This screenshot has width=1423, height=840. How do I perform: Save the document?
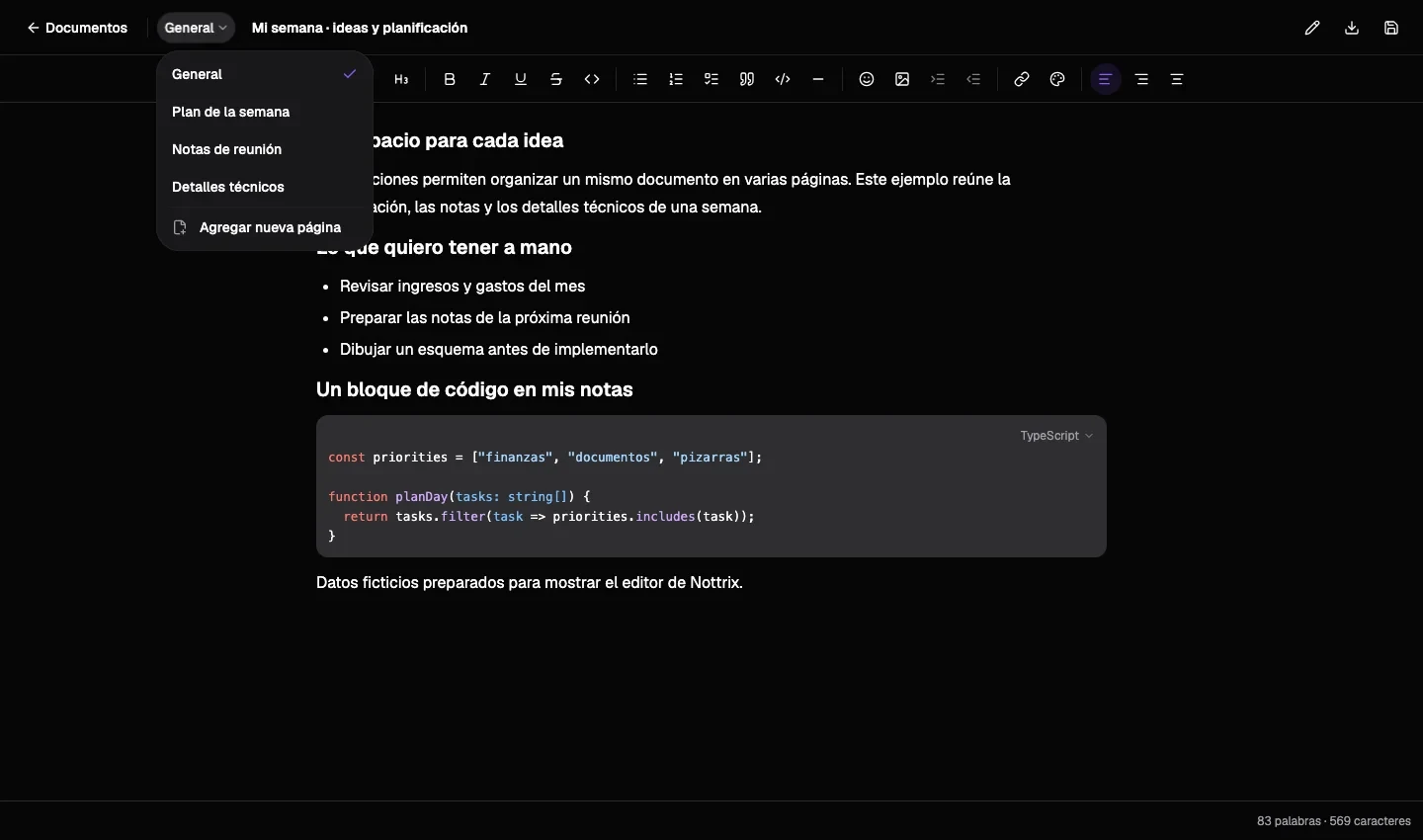click(x=1391, y=28)
